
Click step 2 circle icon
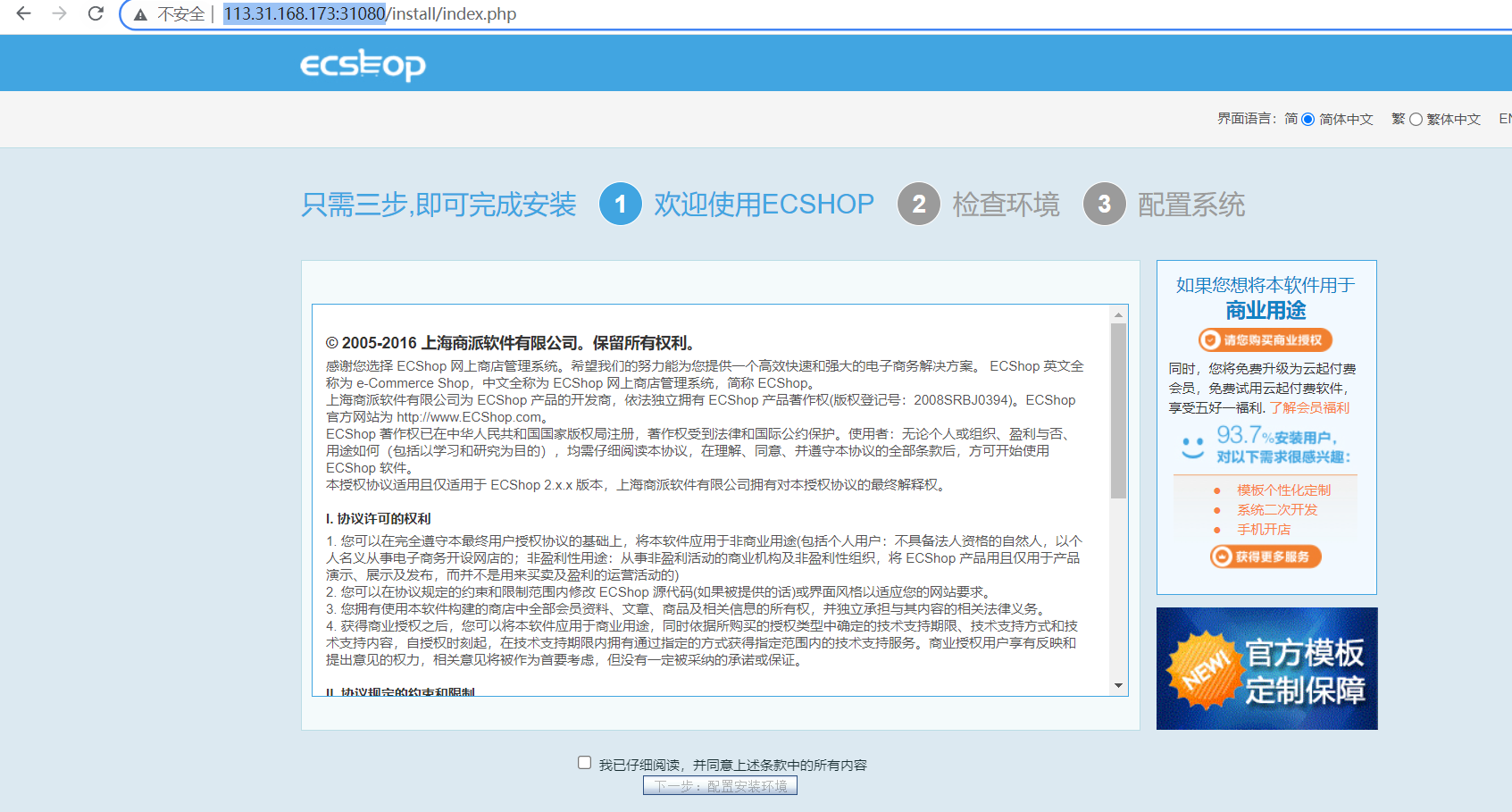pyautogui.click(x=919, y=204)
